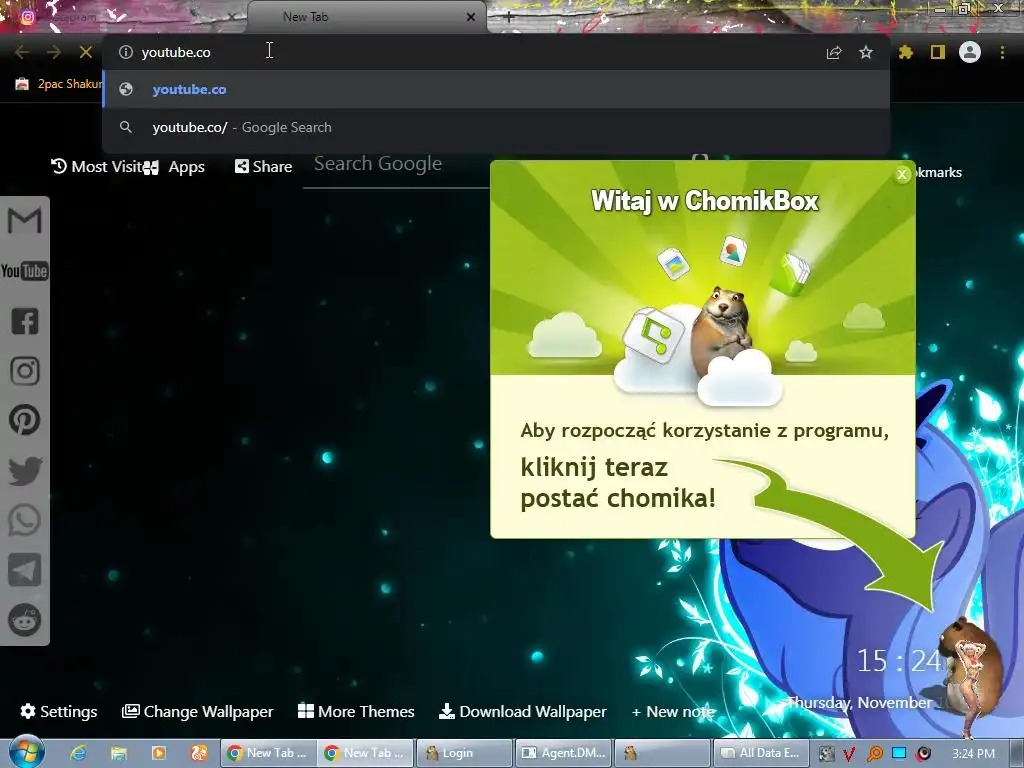The height and width of the screenshot is (768, 1024).
Task: Launch Internet Explorer from taskbar
Action: [x=78, y=753]
